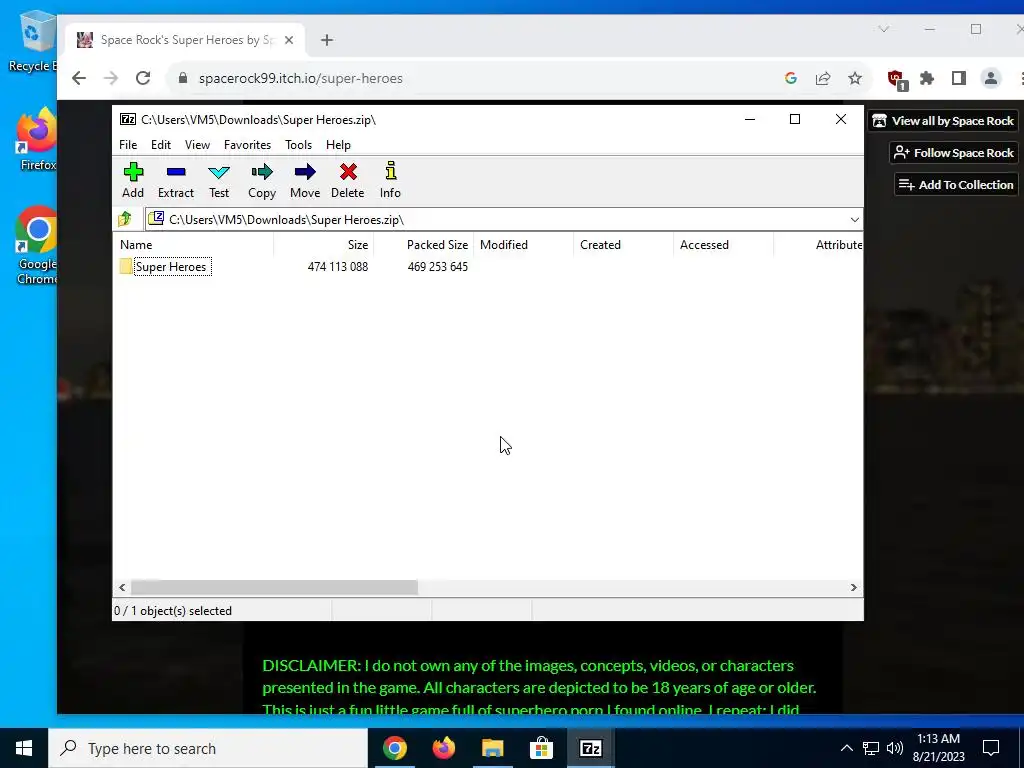Click Chrome's reload page icon
The image size is (1024, 768).
click(x=143, y=78)
